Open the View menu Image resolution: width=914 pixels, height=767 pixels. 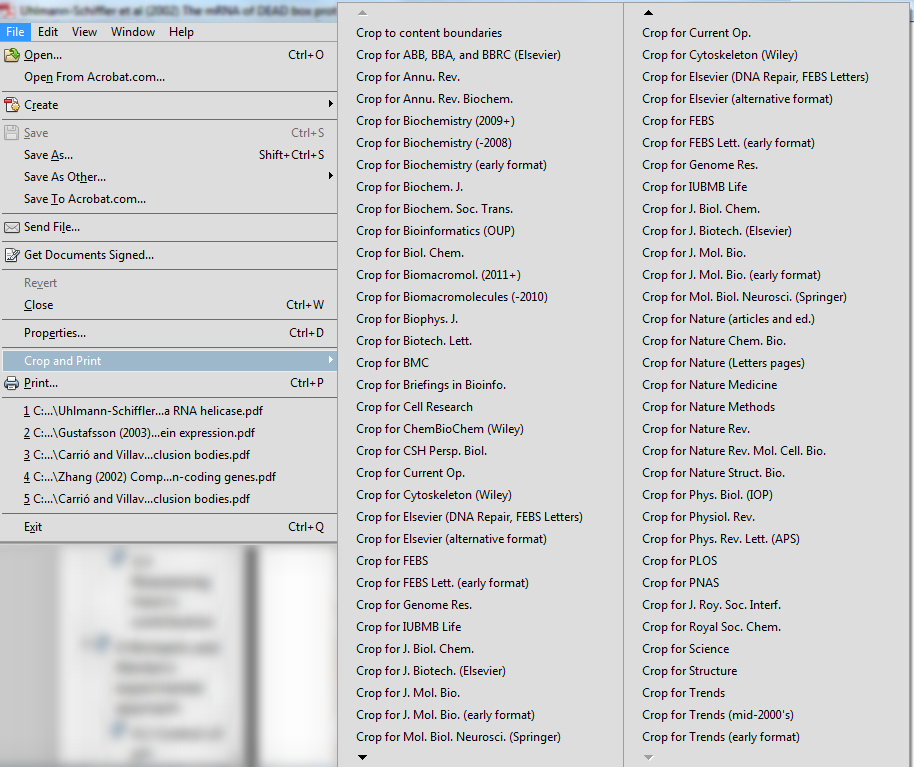(85, 31)
